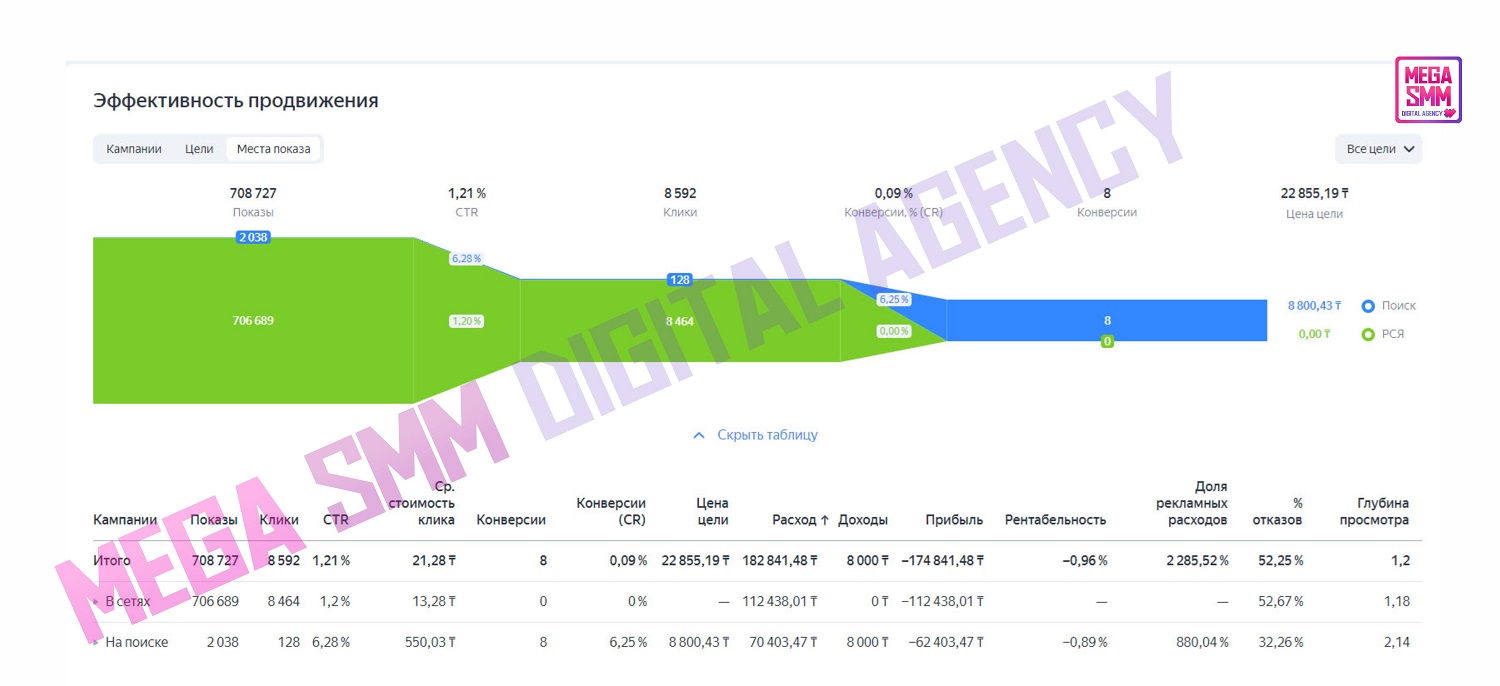Viewport: 1500px width, 686px height.
Task: Sort by the Показы column header
Action: pos(214,520)
